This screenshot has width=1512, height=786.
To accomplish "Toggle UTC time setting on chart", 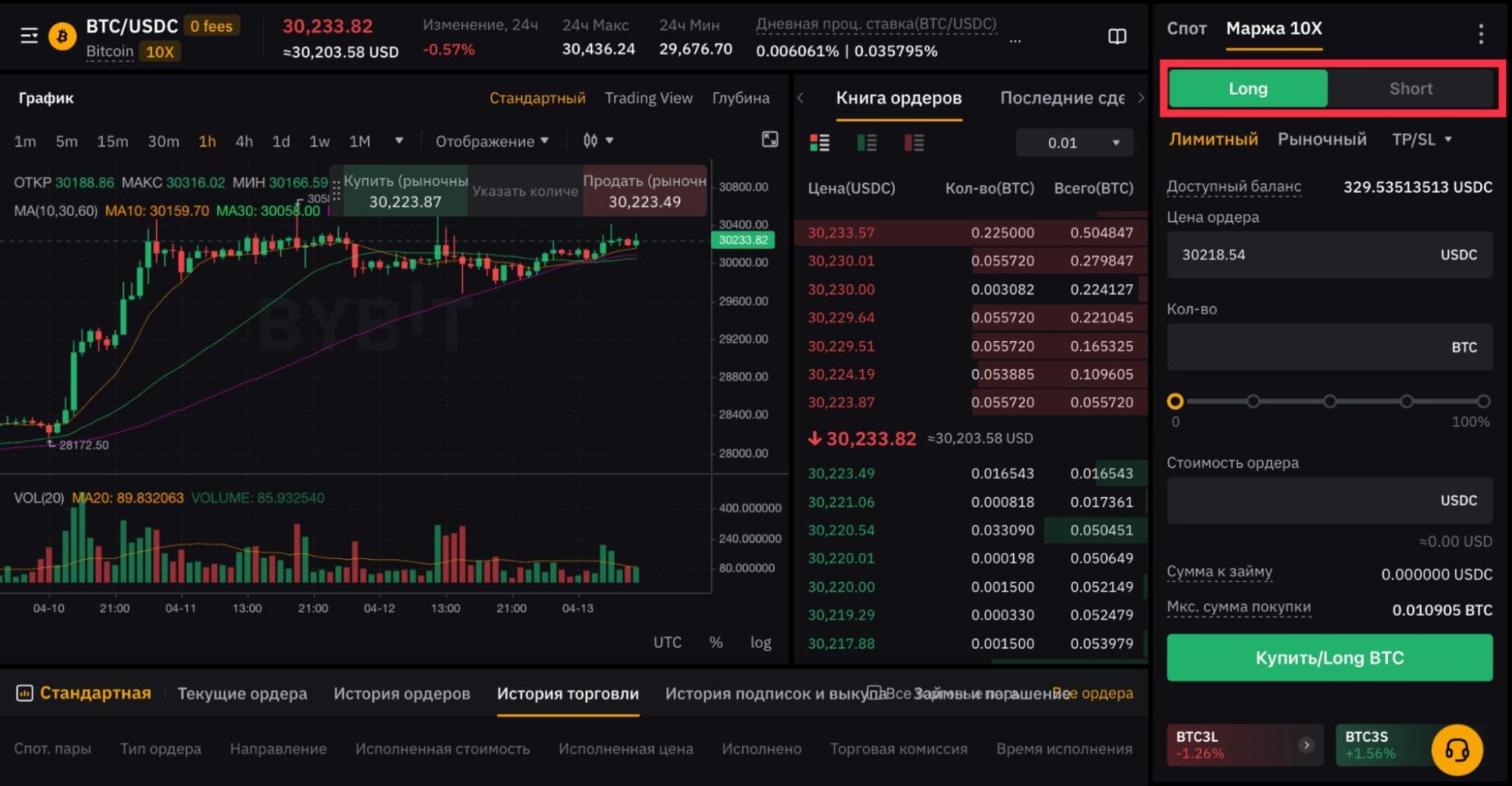I will [x=667, y=642].
